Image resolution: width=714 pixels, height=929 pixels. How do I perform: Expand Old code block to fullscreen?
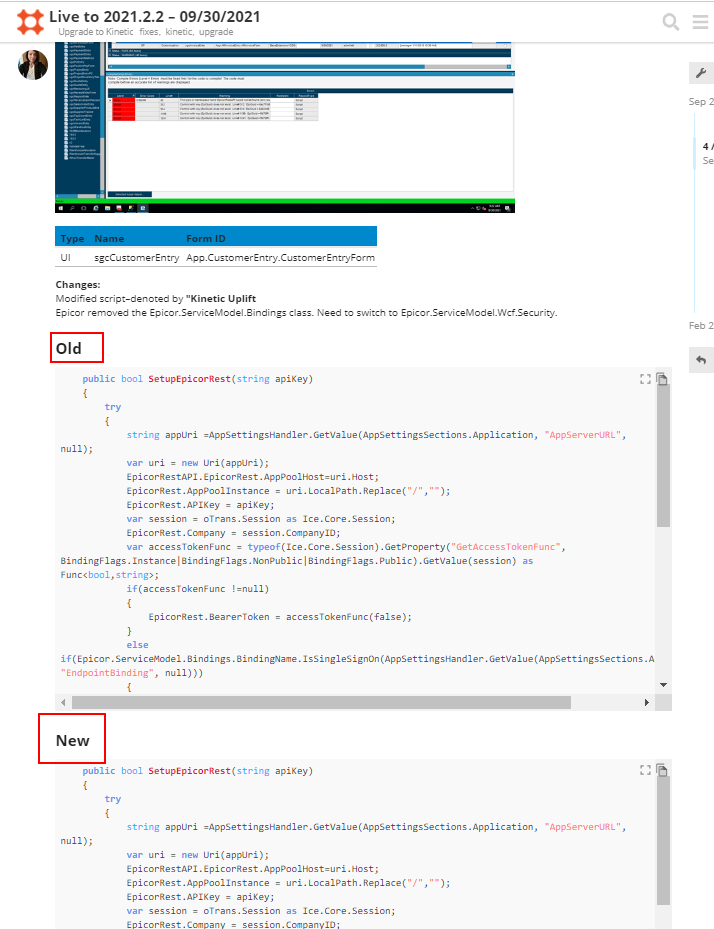point(645,379)
